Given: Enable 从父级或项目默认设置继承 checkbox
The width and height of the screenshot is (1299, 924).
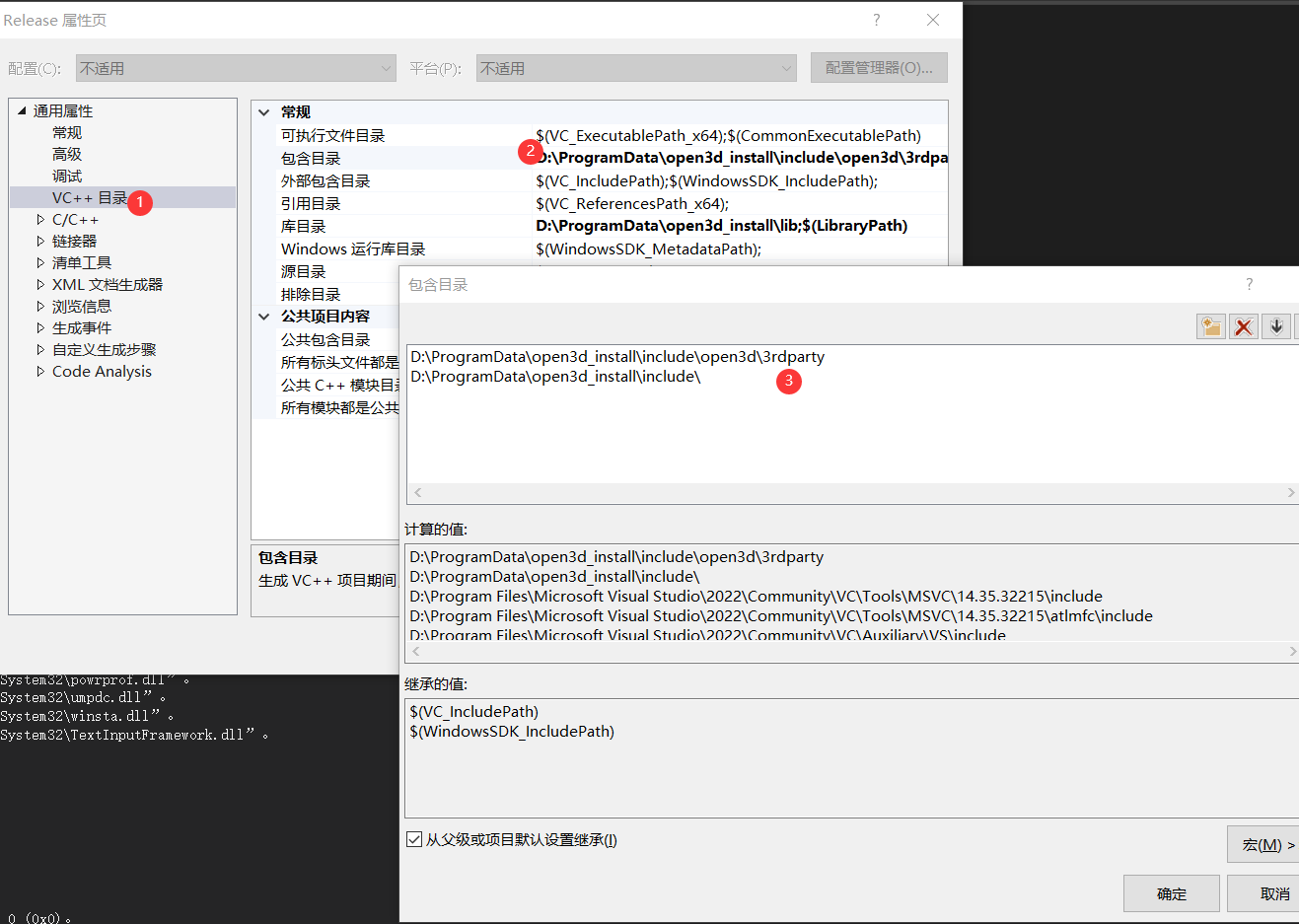Looking at the screenshot, I should pos(414,839).
